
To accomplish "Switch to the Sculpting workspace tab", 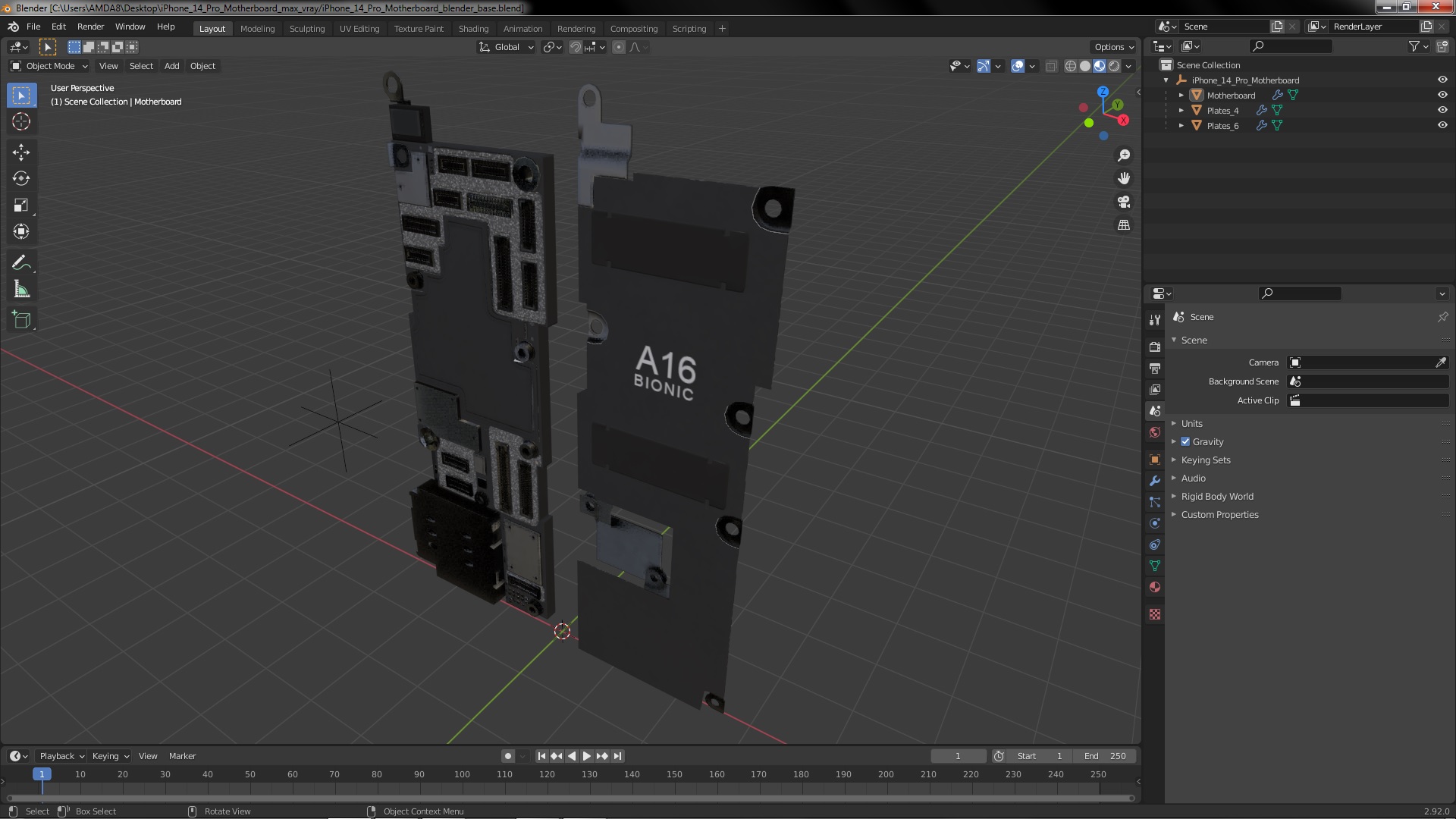I will 306,29.
